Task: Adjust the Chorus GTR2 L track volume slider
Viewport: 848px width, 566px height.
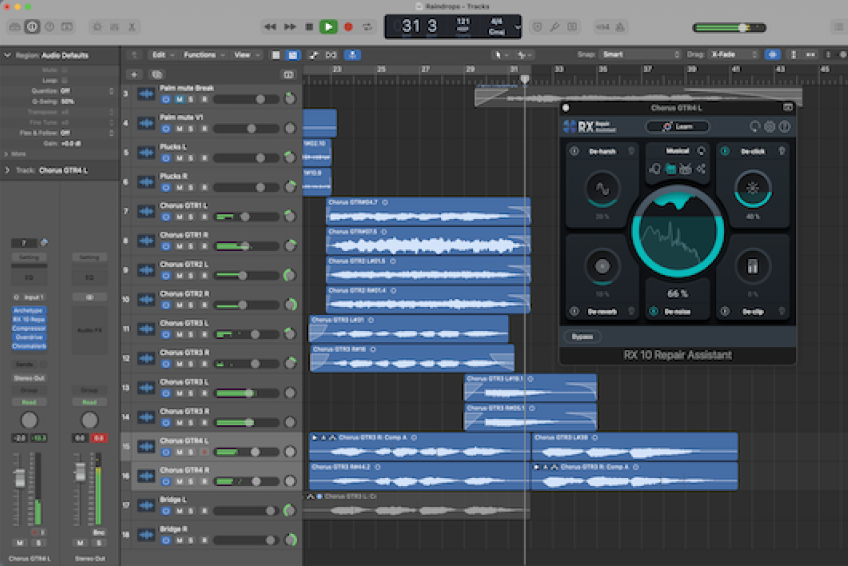Action: [247, 275]
